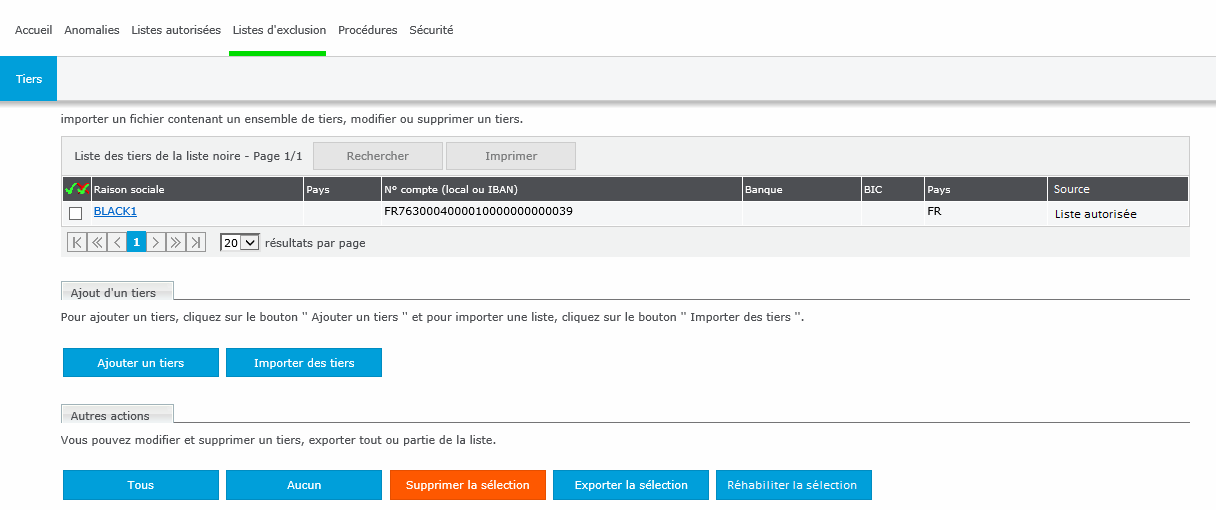Click the green select-all checkmark icon
The width and height of the screenshot is (1216, 510).
point(70,189)
